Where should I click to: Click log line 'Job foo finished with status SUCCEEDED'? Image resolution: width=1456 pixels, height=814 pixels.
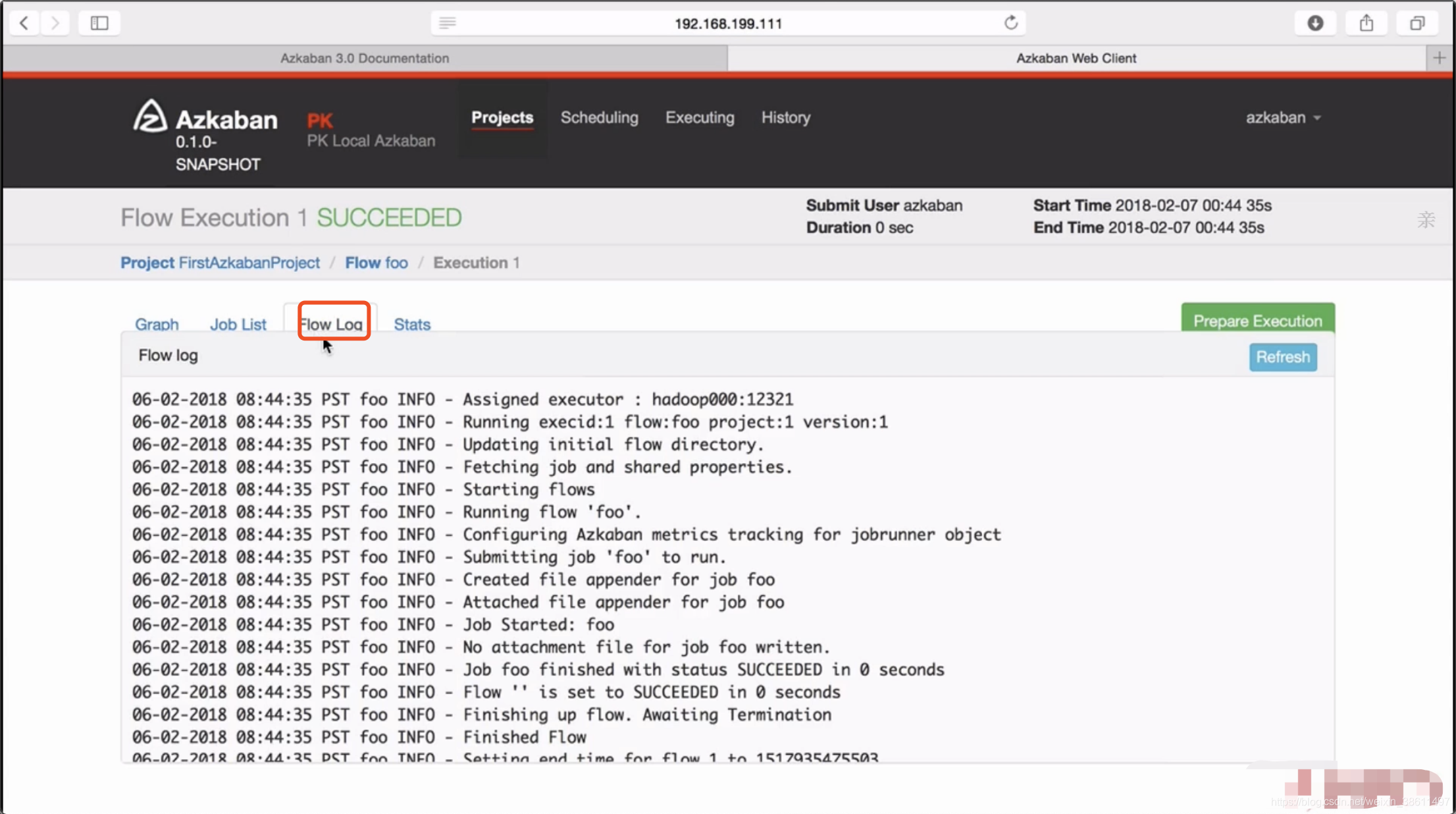[x=538, y=669]
